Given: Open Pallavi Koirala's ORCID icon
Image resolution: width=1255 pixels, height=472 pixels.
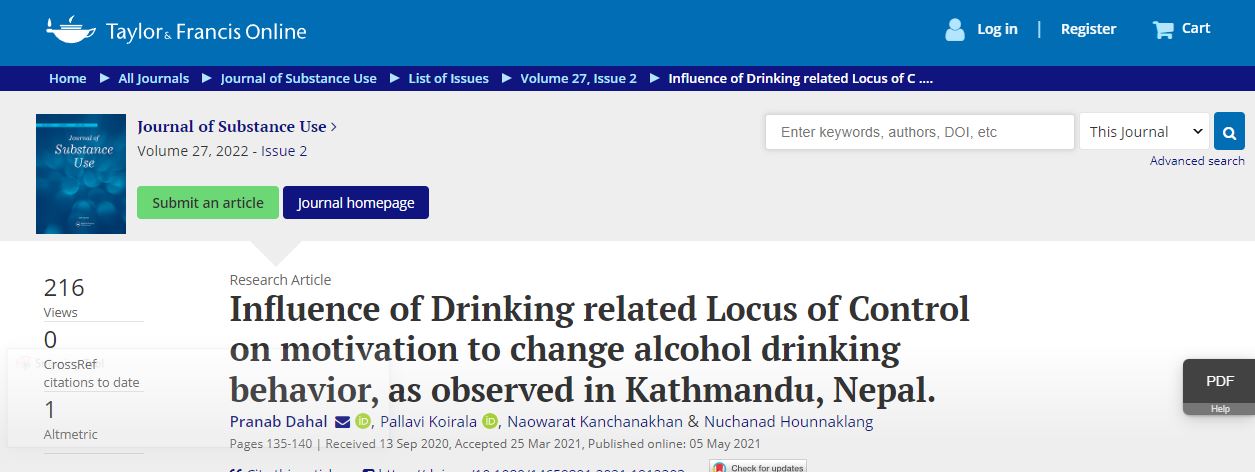Looking at the screenshot, I should click(x=490, y=422).
